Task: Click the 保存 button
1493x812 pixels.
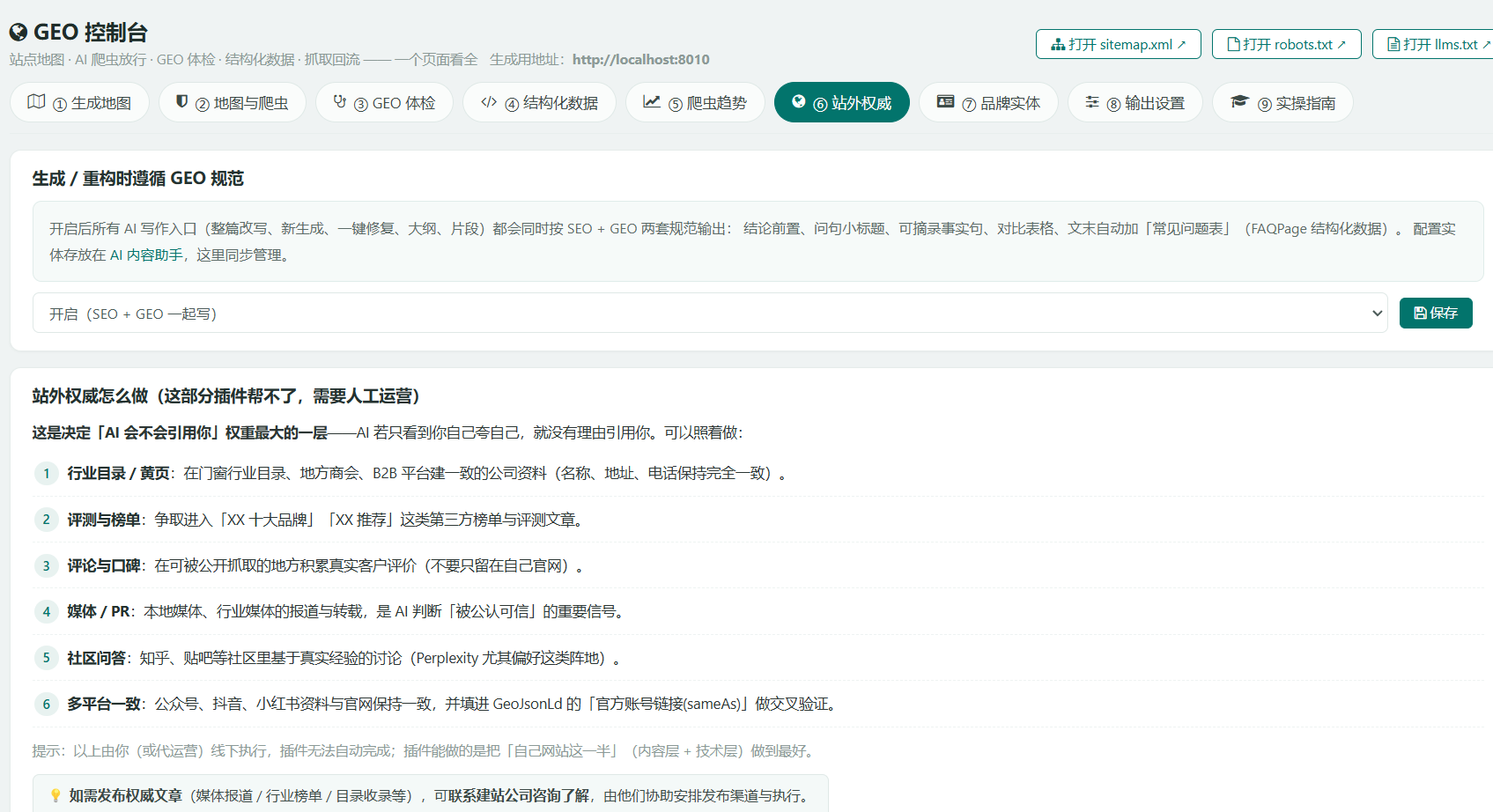Action: pyautogui.click(x=1436, y=314)
